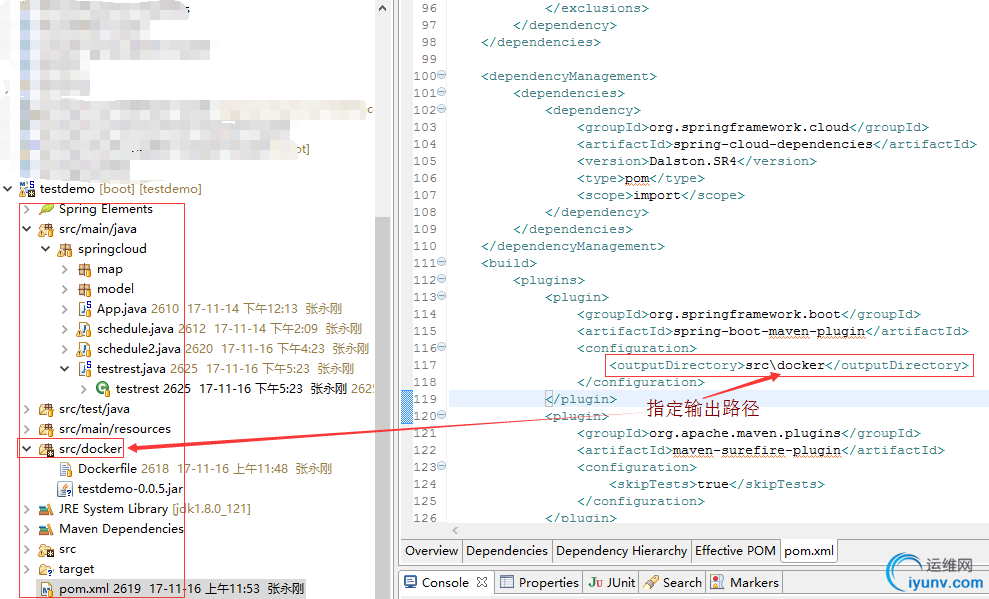The width and height of the screenshot is (989, 599).
Task: Open the Effective POM tab
Action: [735, 551]
